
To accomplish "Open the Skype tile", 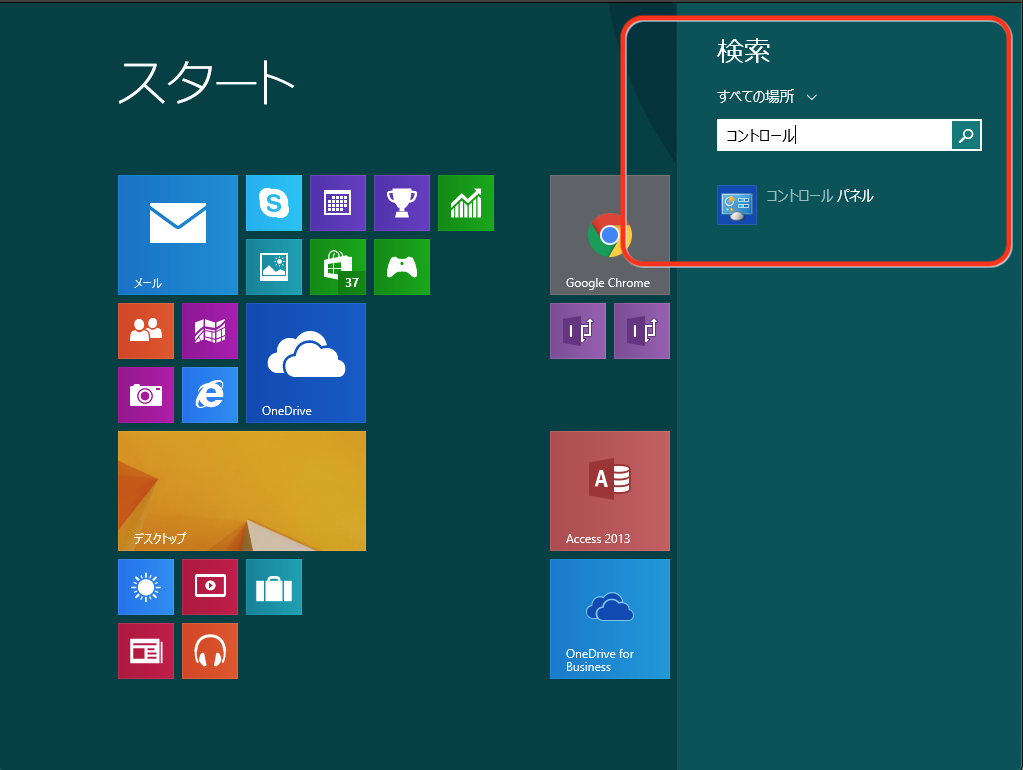I will pos(274,203).
